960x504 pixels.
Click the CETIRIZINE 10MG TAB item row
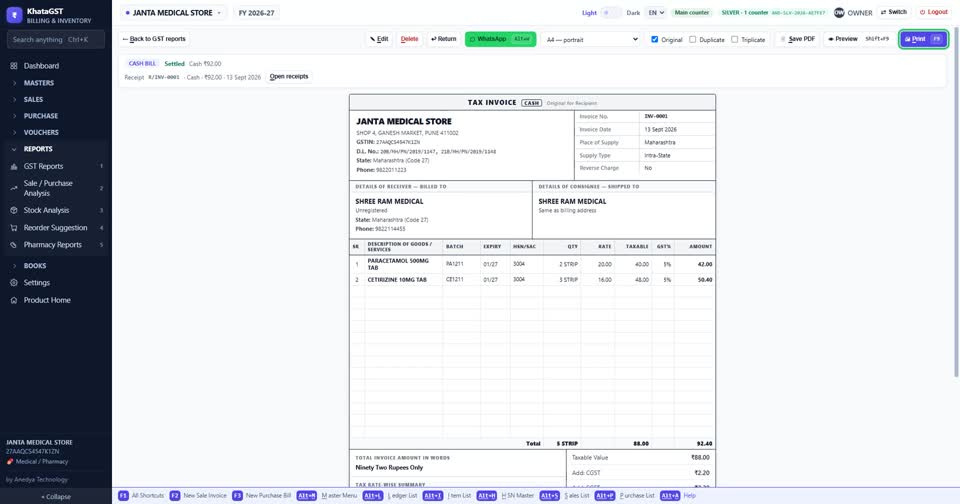click(x=532, y=279)
